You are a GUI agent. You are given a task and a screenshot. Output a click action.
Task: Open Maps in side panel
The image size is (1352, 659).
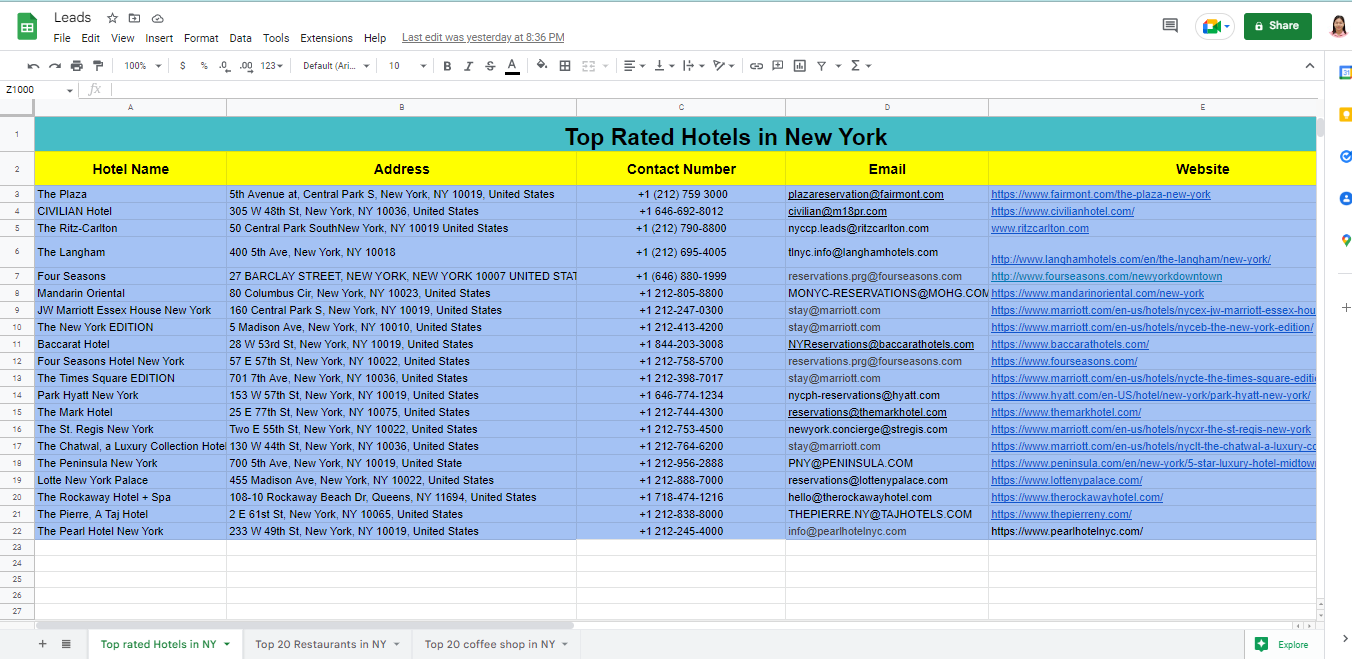coord(1345,240)
